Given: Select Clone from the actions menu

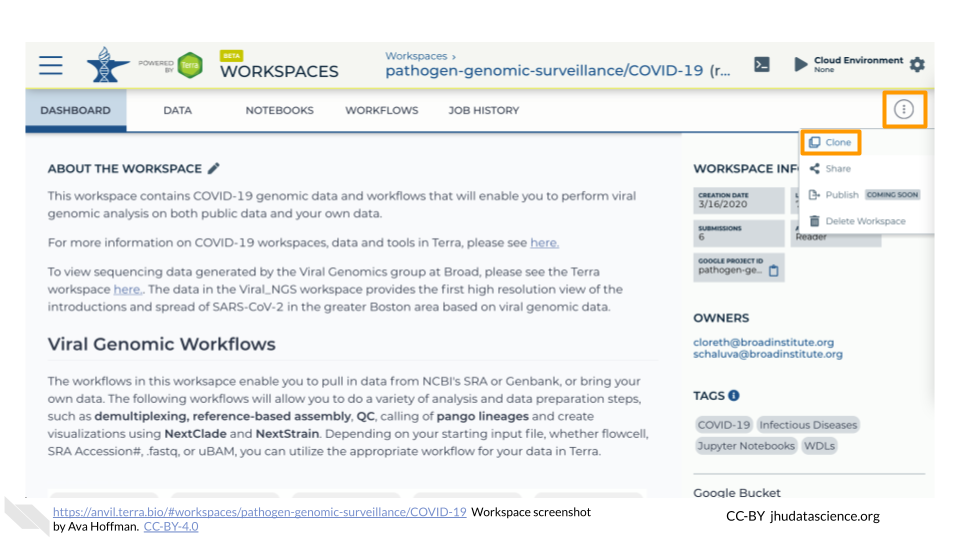Looking at the screenshot, I should 831,142.
